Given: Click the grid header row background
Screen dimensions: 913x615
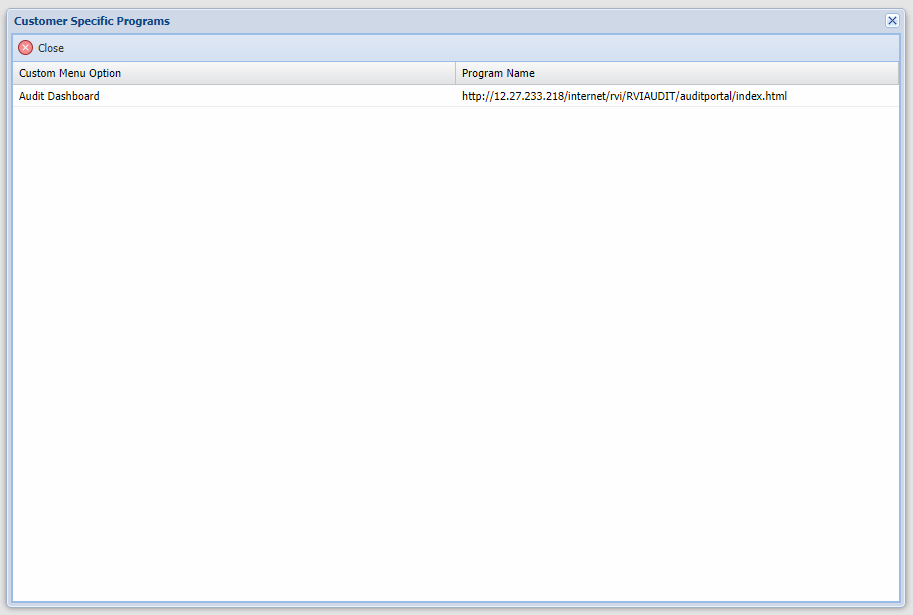Looking at the screenshot, I should pos(300,73).
